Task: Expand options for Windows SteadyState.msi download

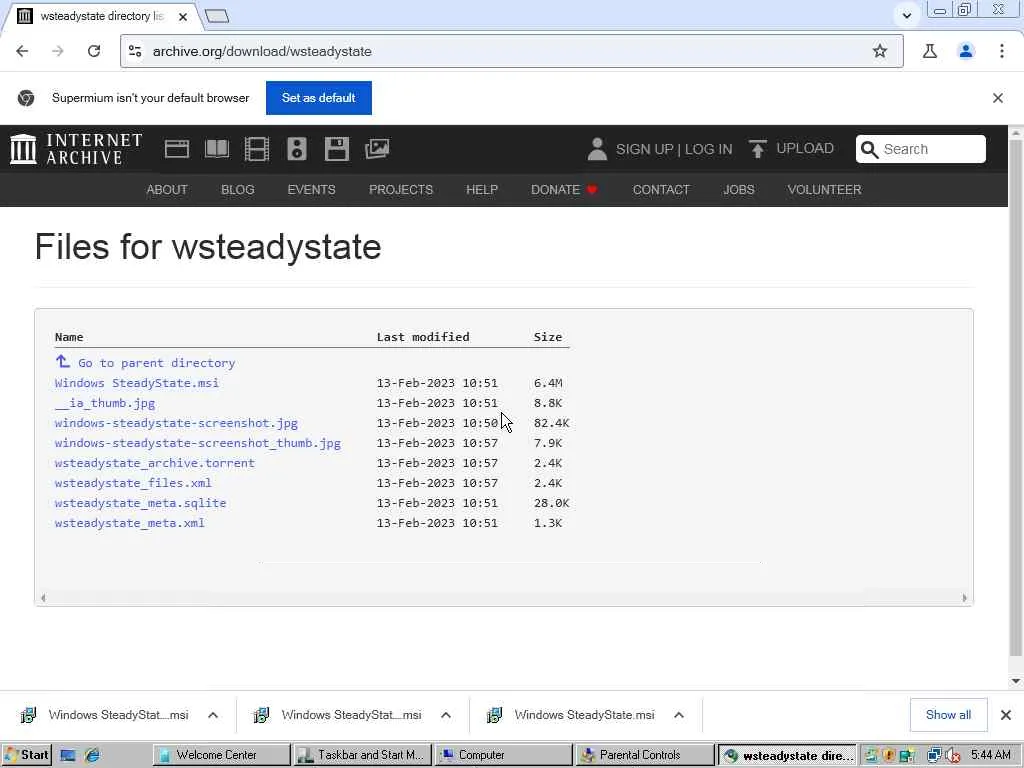Action: [679, 715]
